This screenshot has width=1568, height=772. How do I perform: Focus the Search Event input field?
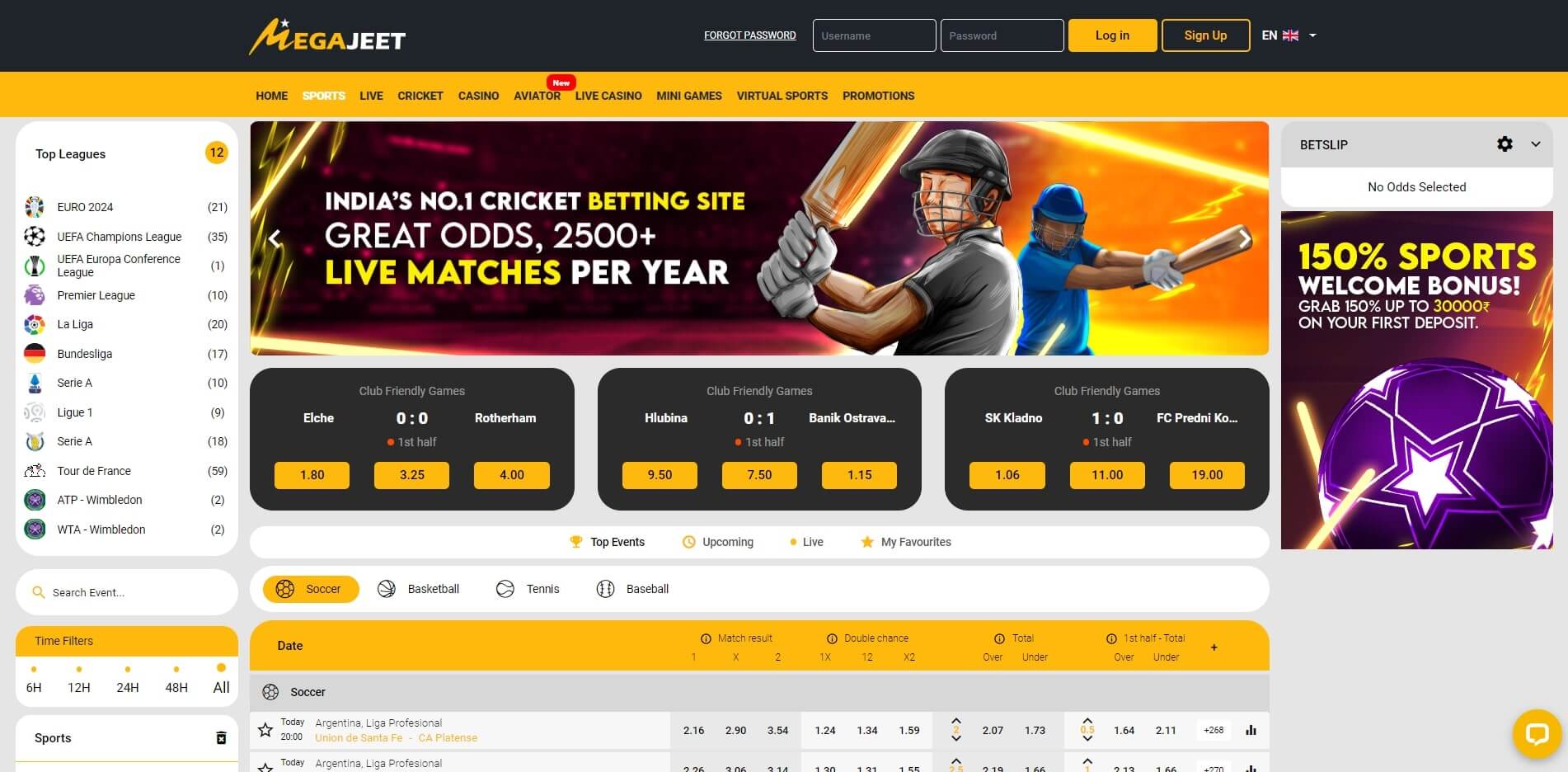coord(127,592)
